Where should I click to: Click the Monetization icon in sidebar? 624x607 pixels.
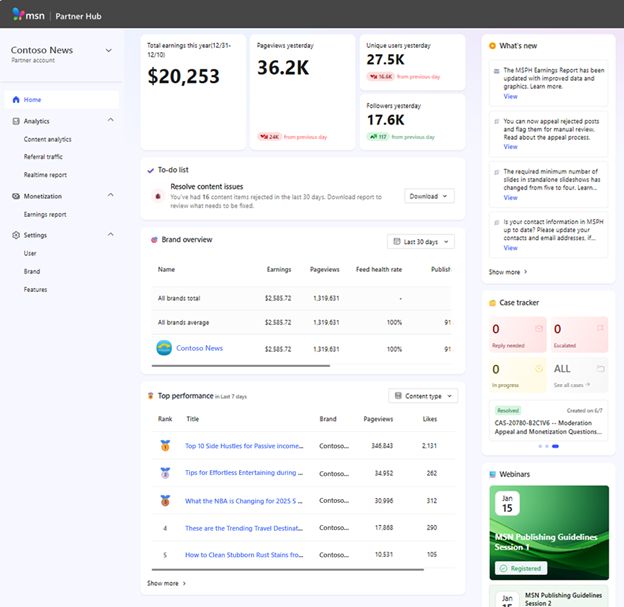(x=16, y=196)
